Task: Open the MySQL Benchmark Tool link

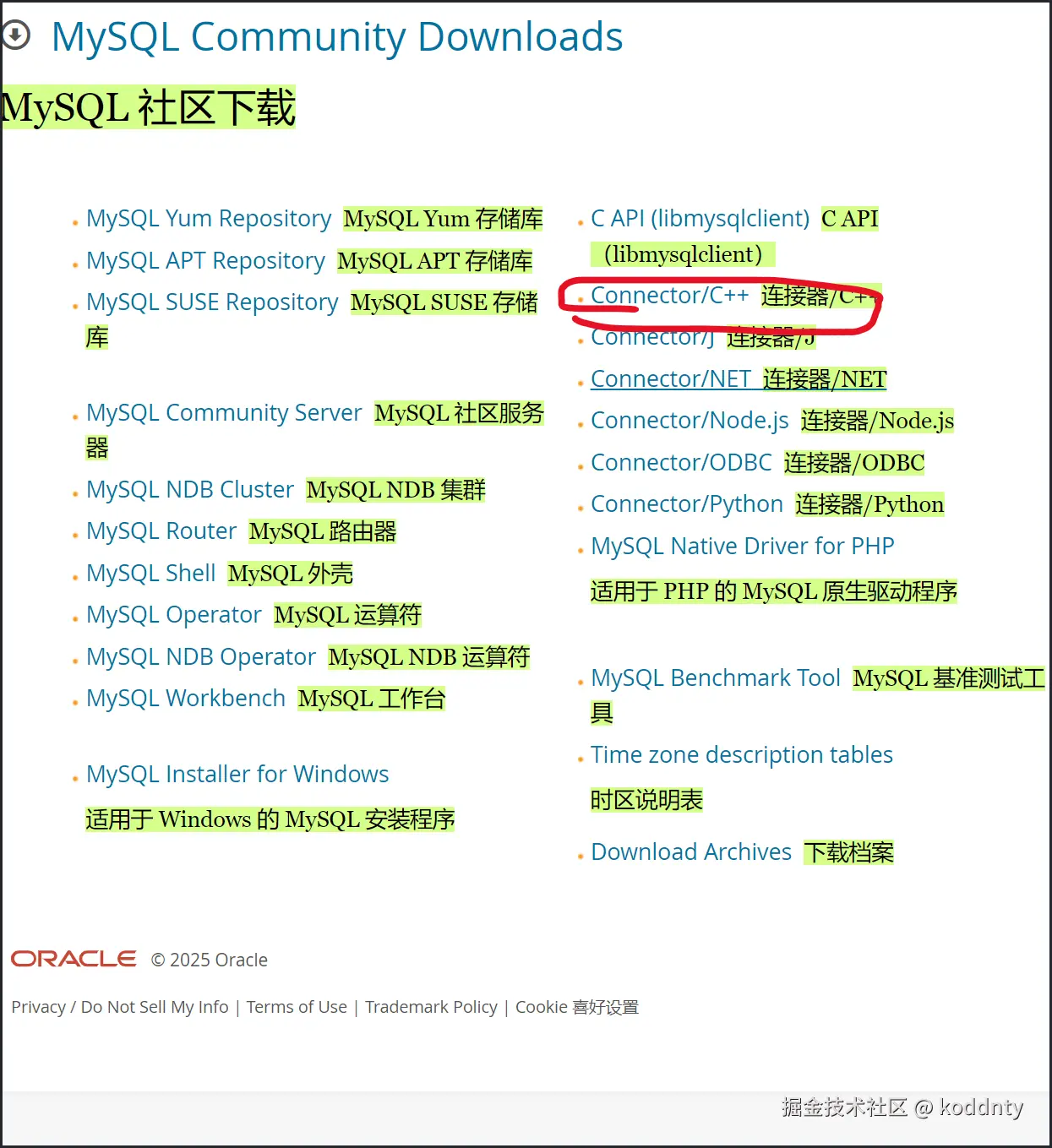Action: [x=716, y=678]
